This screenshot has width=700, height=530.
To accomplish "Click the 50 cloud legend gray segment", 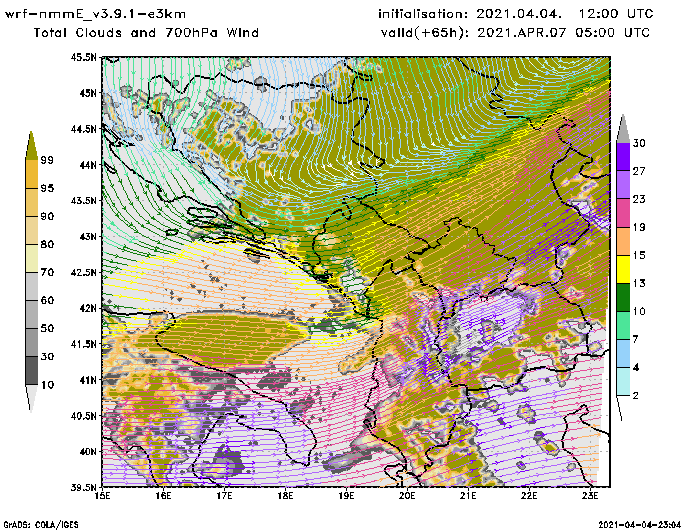I will point(31,342).
